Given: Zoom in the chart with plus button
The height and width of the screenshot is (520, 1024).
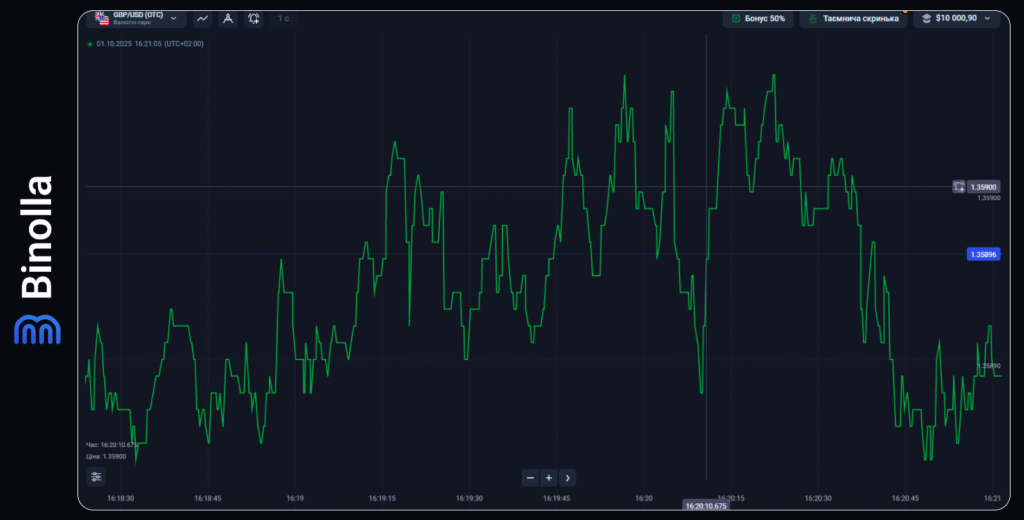Looking at the screenshot, I should point(549,478).
